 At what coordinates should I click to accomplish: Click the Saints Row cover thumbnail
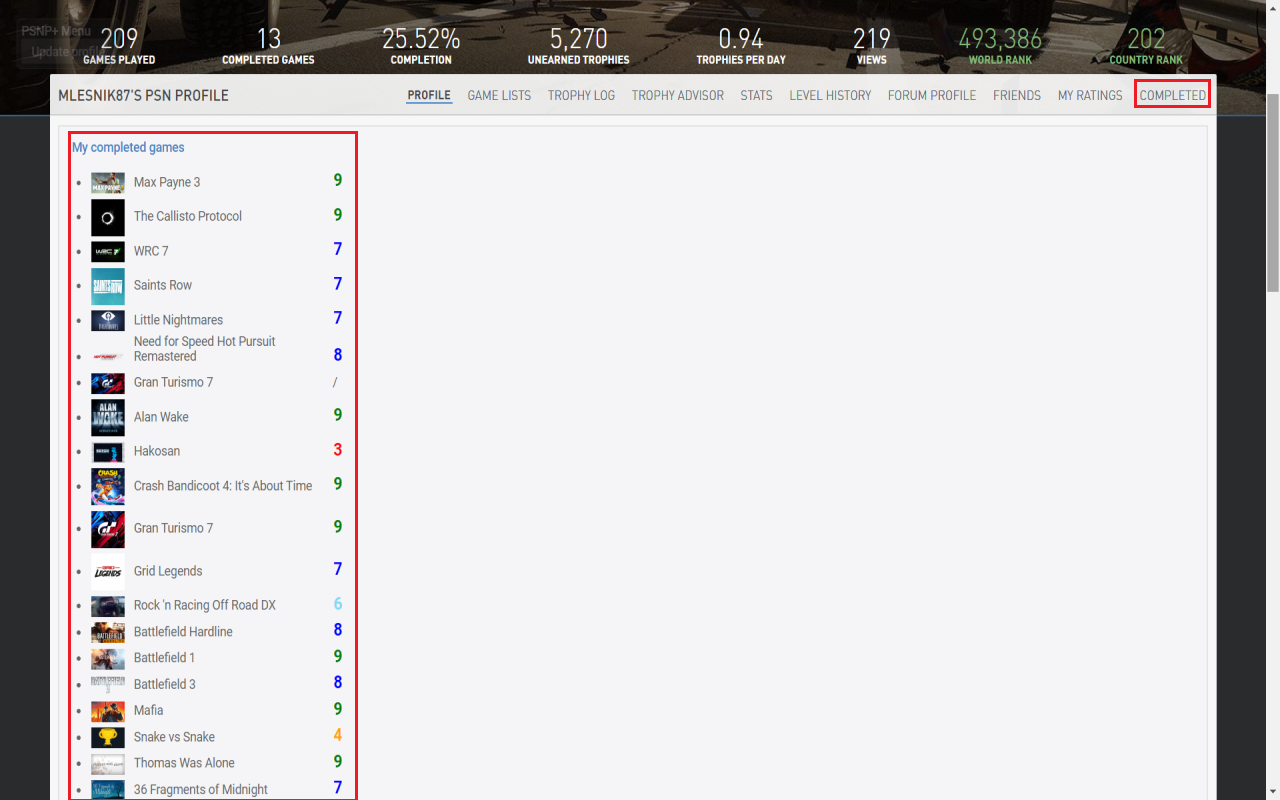tap(108, 286)
